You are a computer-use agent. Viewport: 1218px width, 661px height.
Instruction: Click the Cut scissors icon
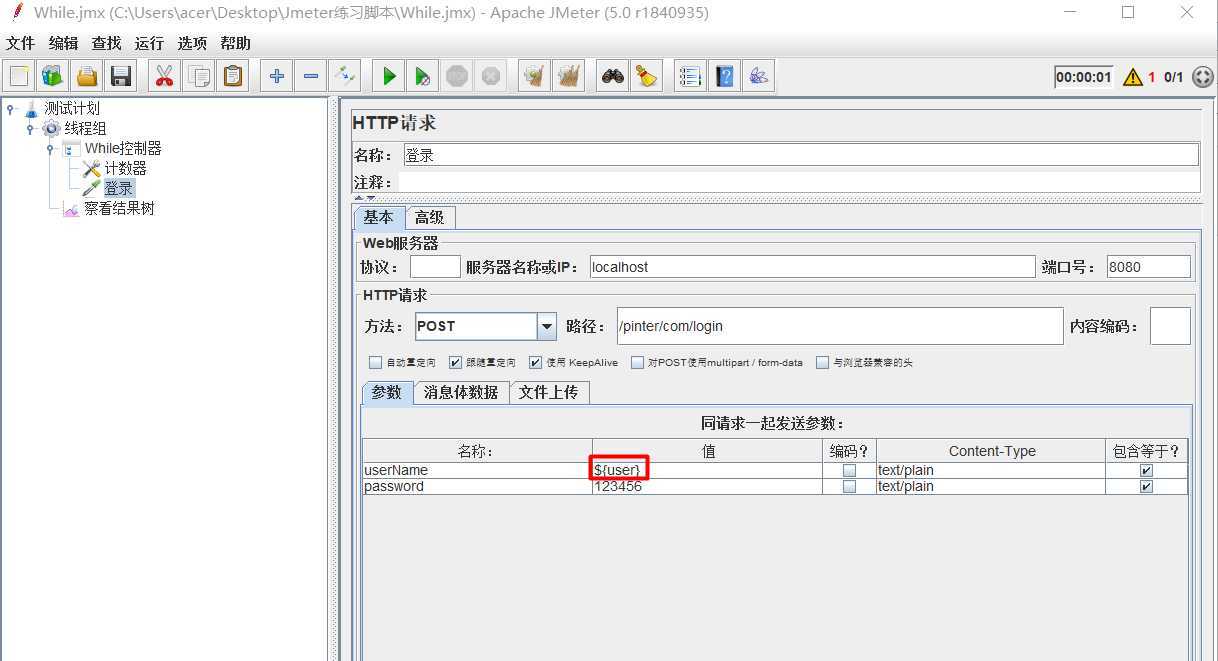pyautogui.click(x=165, y=76)
